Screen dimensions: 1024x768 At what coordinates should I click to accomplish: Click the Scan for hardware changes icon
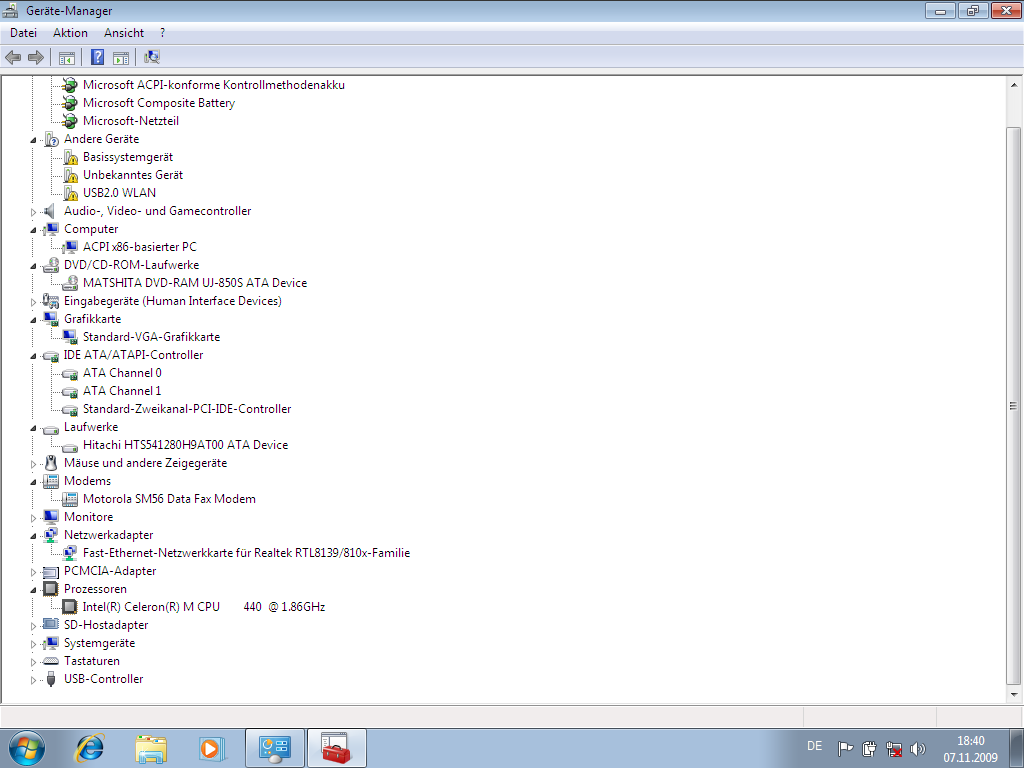pos(152,57)
